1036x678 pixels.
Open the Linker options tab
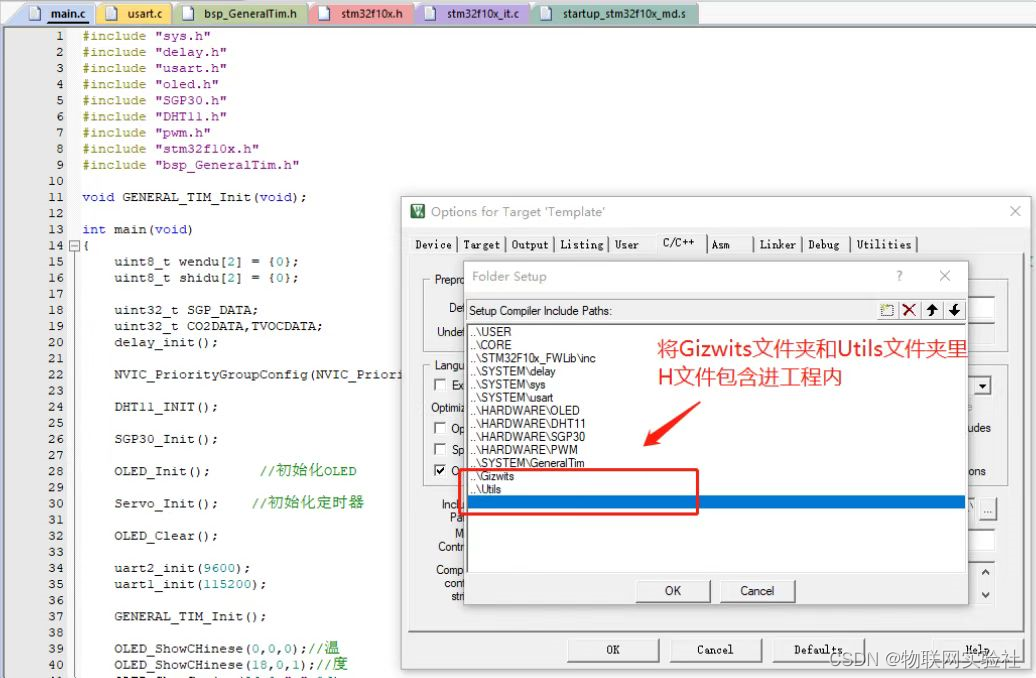(x=777, y=244)
